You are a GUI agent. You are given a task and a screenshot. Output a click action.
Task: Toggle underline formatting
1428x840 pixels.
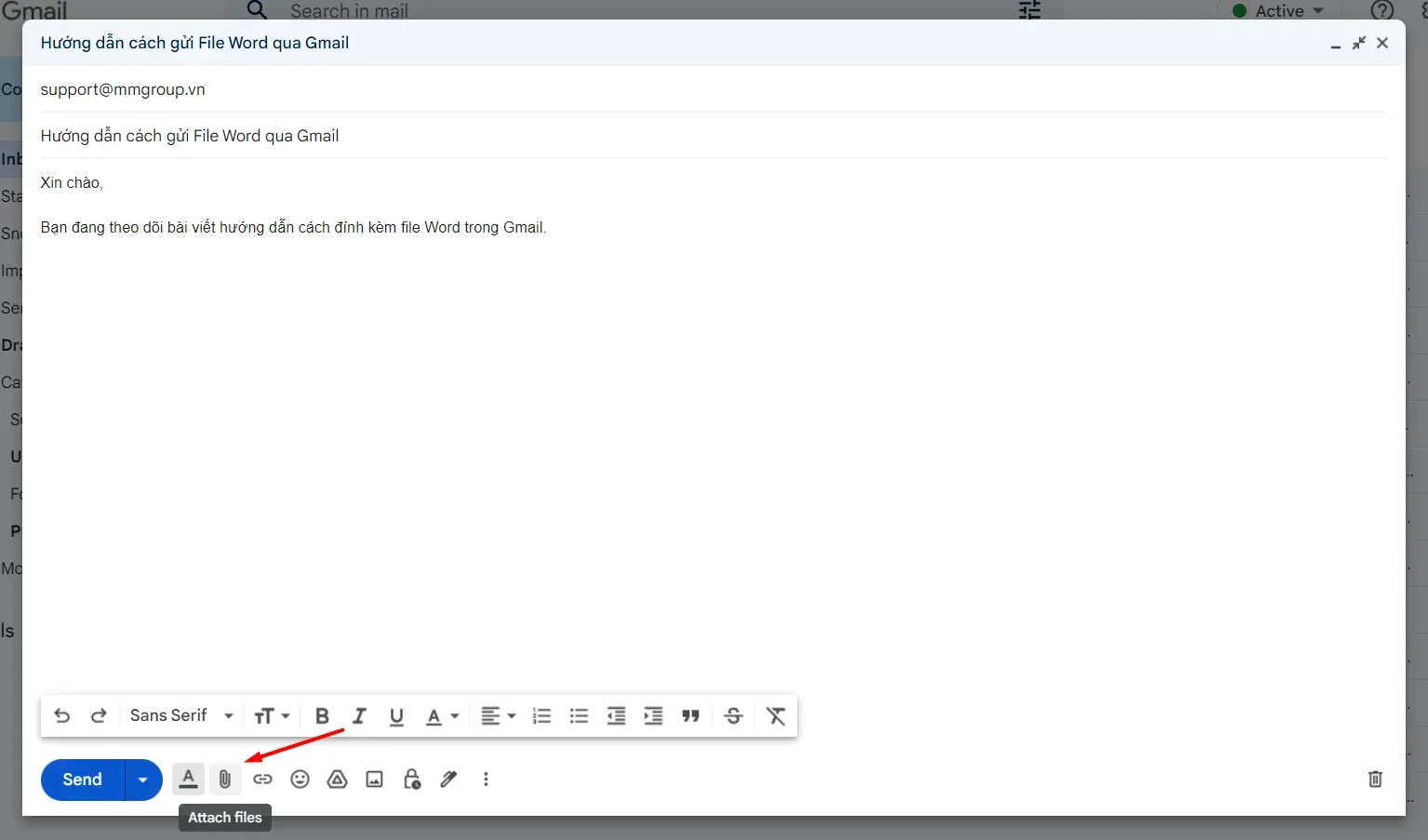396,715
